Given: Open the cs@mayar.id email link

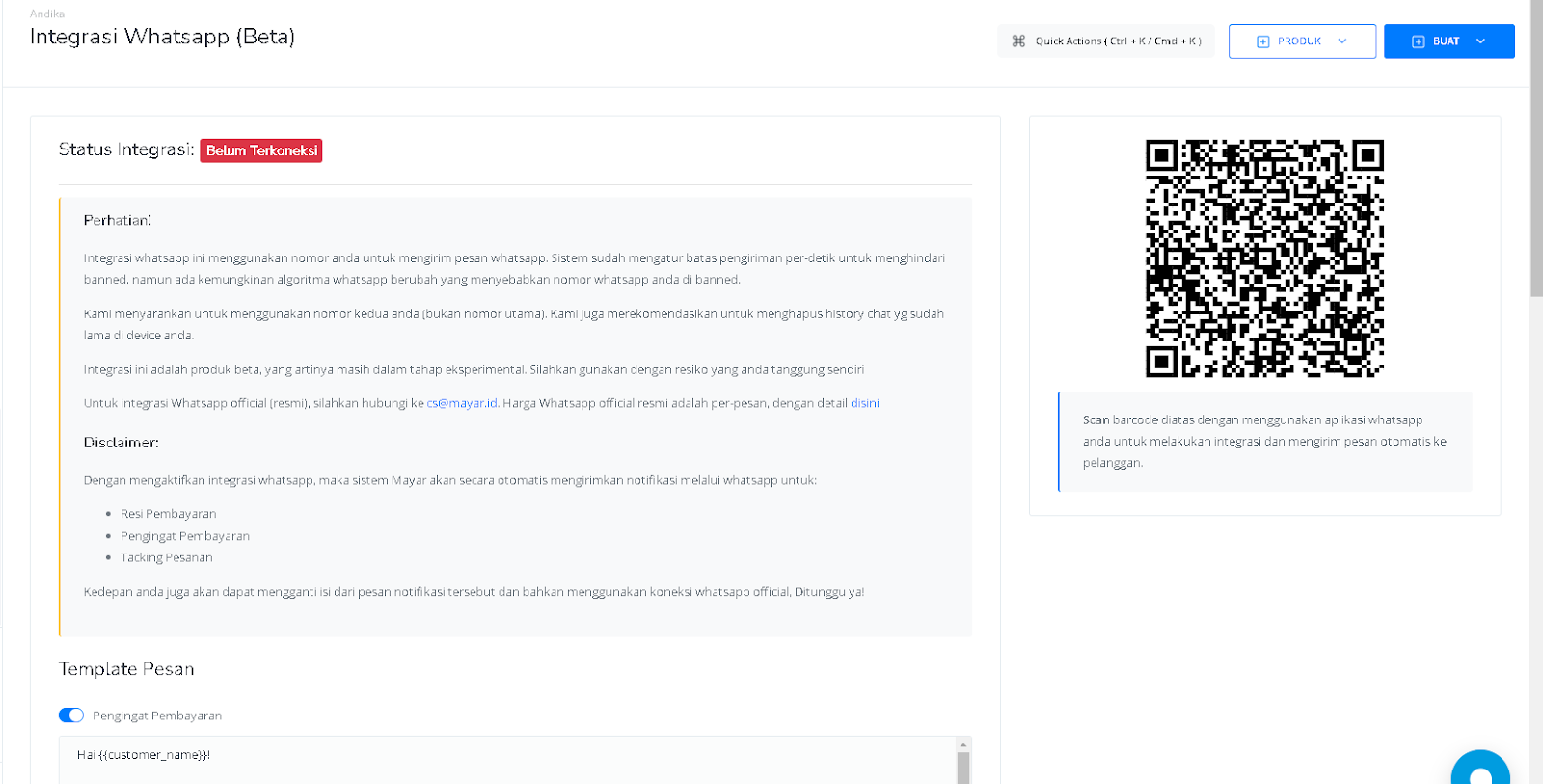Looking at the screenshot, I should 462,403.
